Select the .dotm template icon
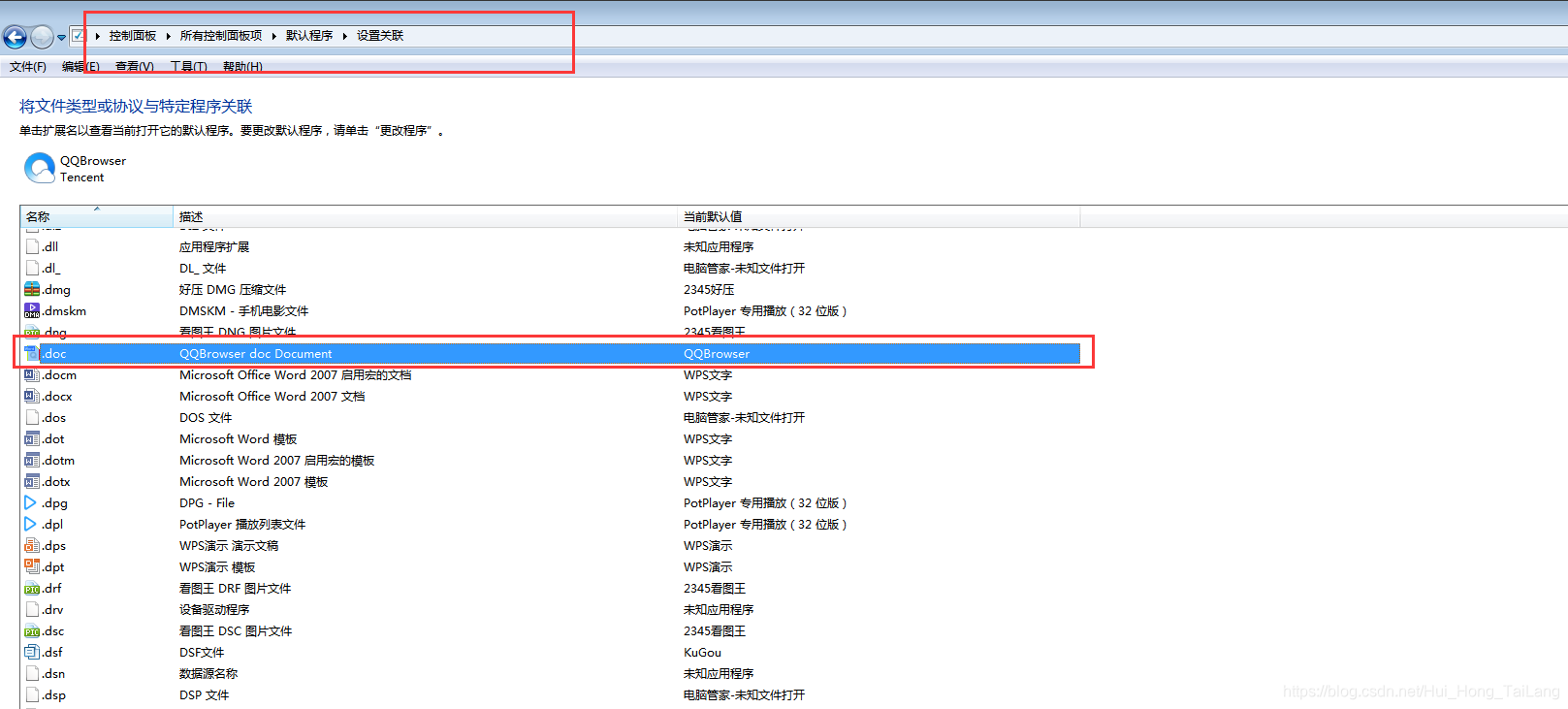Screen dimensions: 1568x709 [32, 460]
